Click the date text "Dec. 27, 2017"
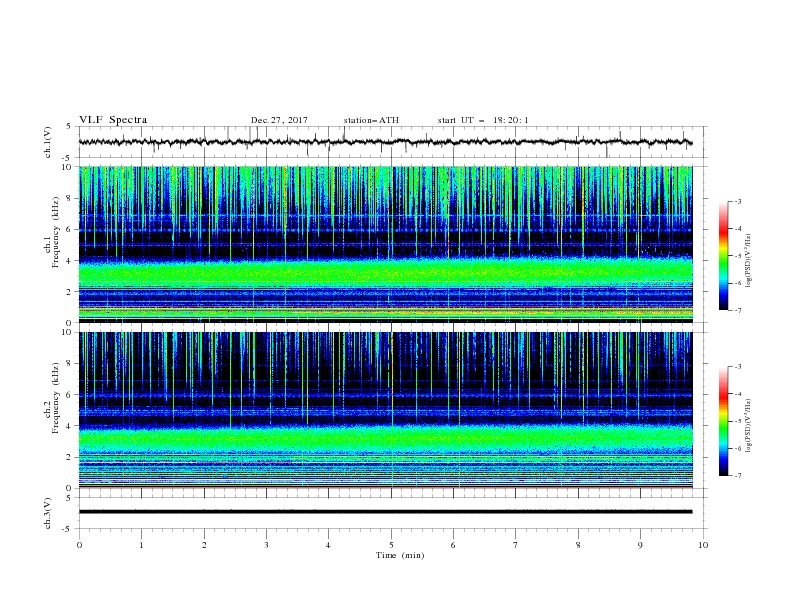Screen dimensions: 792x612 coord(279,120)
